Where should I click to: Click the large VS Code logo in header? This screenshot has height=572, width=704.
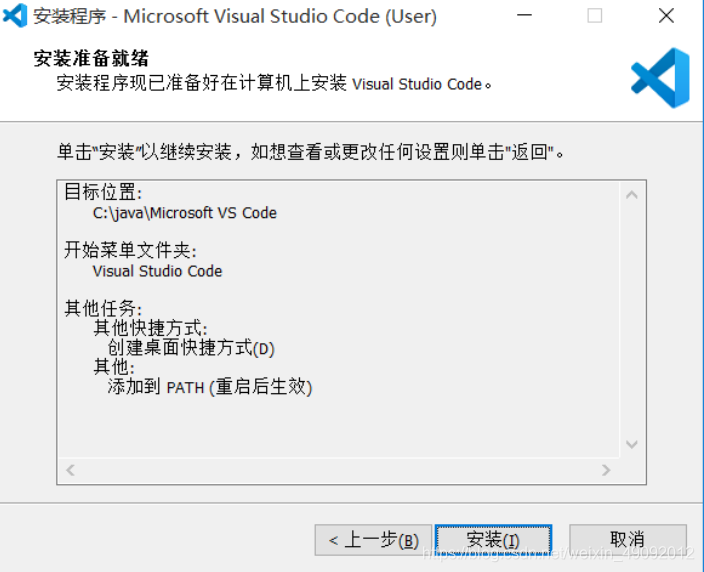point(660,78)
